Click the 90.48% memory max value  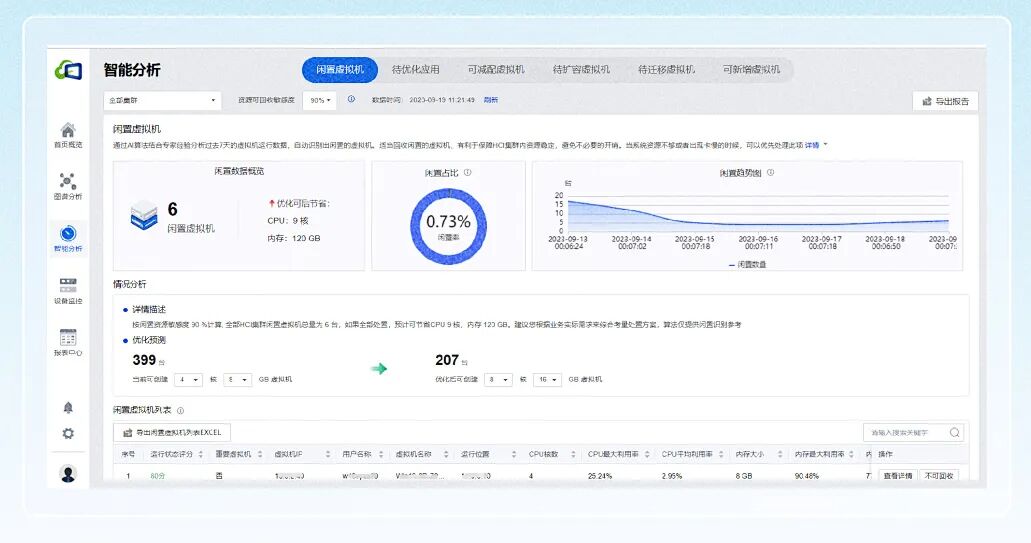pyautogui.click(x=806, y=475)
